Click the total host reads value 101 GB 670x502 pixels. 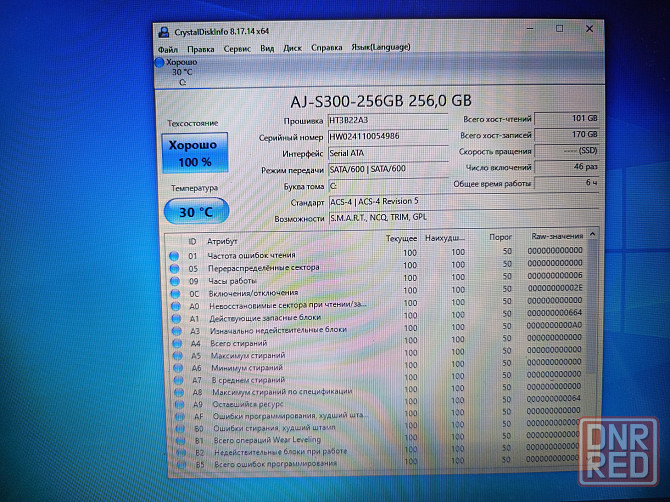[567, 119]
